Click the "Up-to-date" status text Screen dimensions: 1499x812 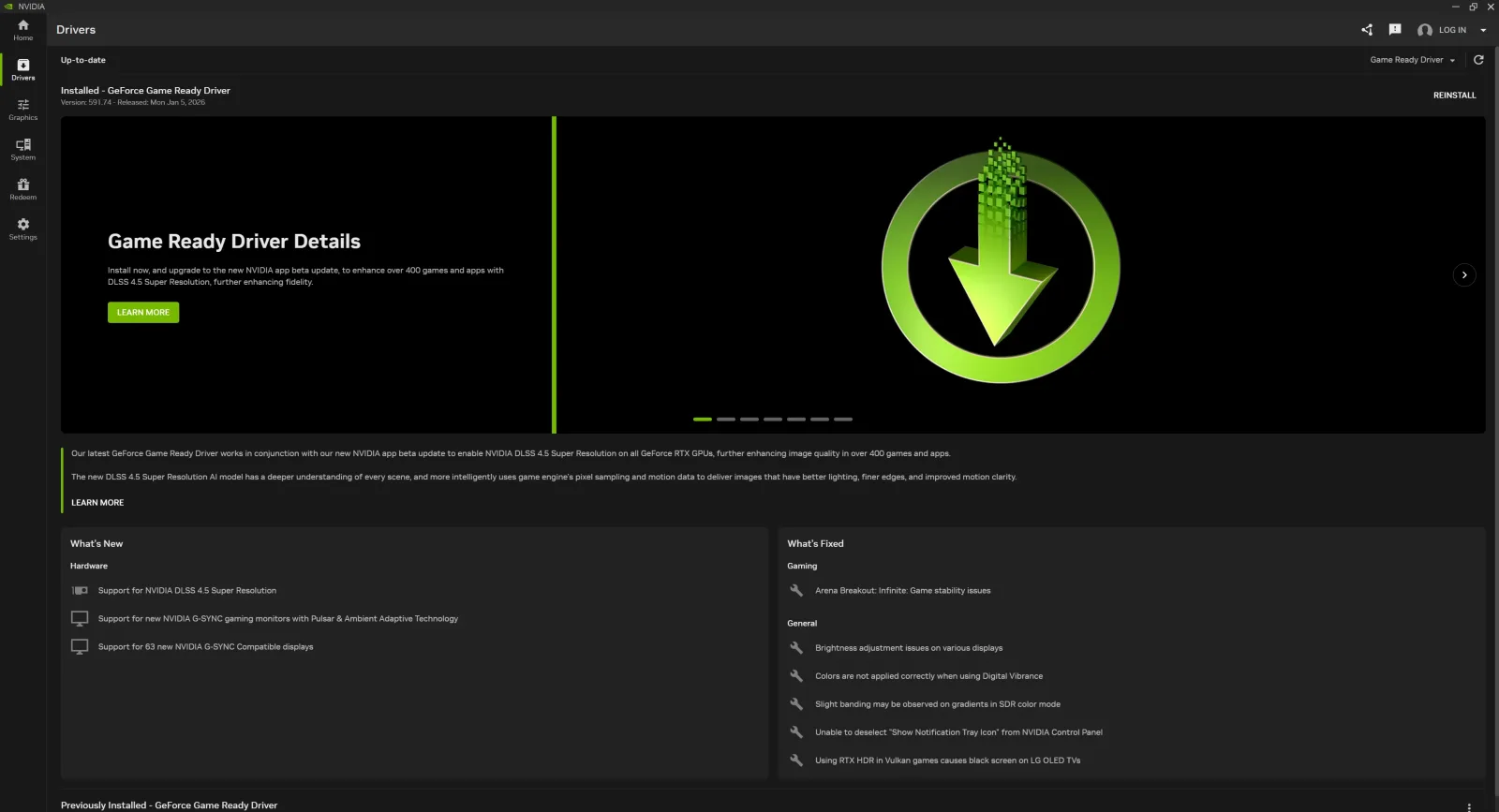(x=83, y=60)
